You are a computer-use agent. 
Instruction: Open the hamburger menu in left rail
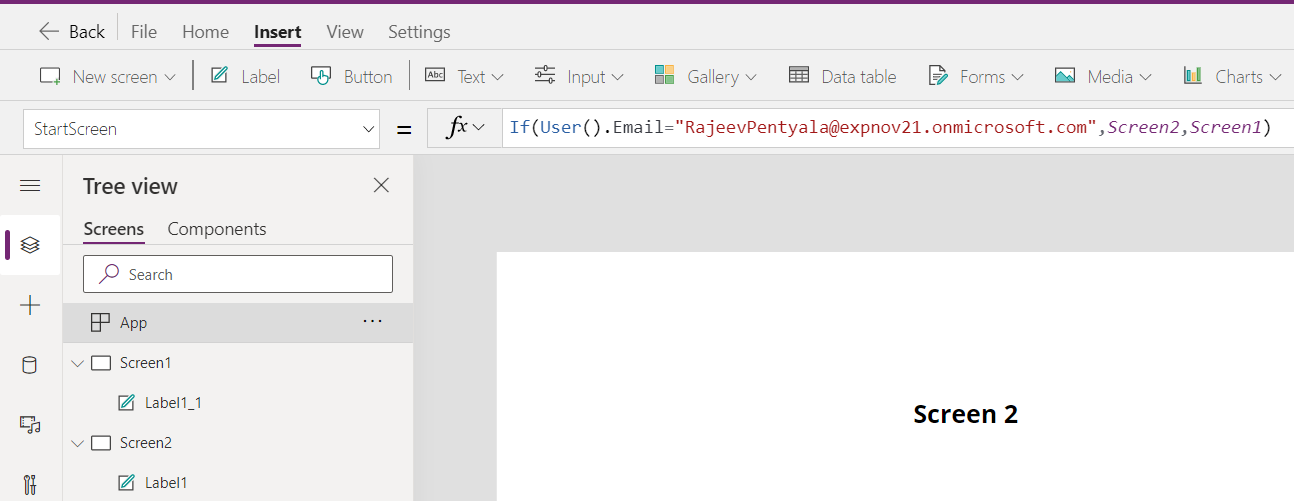click(x=30, y=186)
